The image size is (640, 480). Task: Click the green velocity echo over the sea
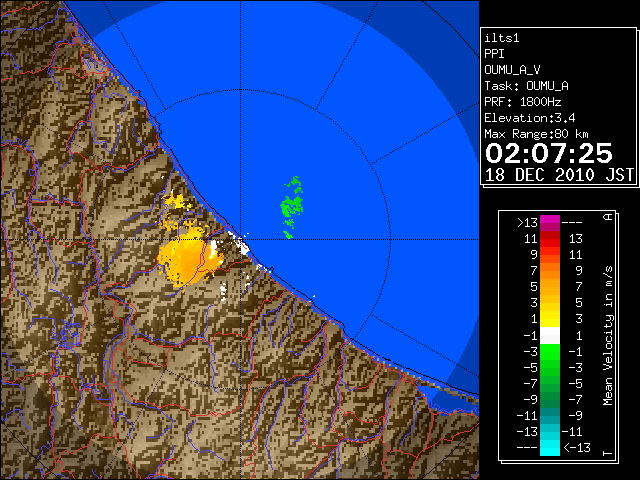(292, 207)
